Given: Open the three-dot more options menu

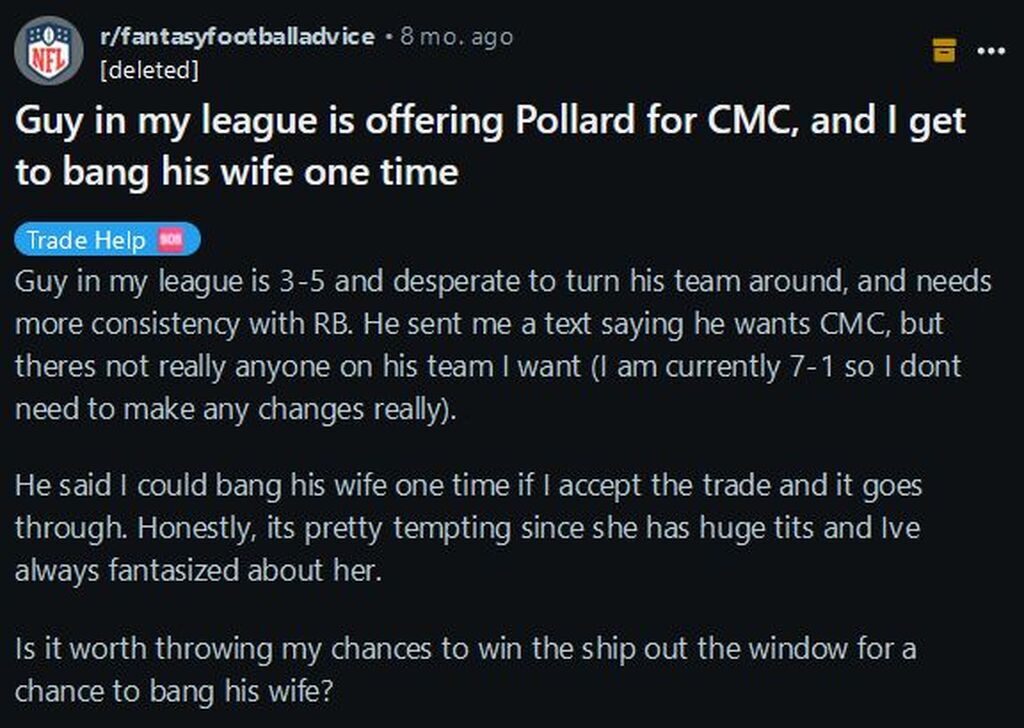Looking at the screenshot, I should point(990,49).
